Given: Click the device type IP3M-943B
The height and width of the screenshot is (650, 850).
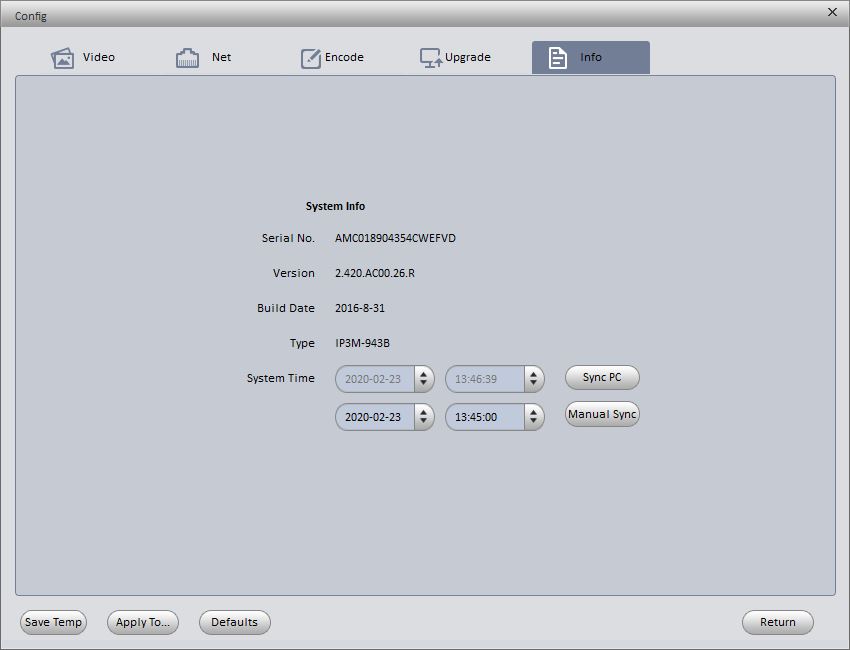Looking at the screenshot, I should (362, 343).
